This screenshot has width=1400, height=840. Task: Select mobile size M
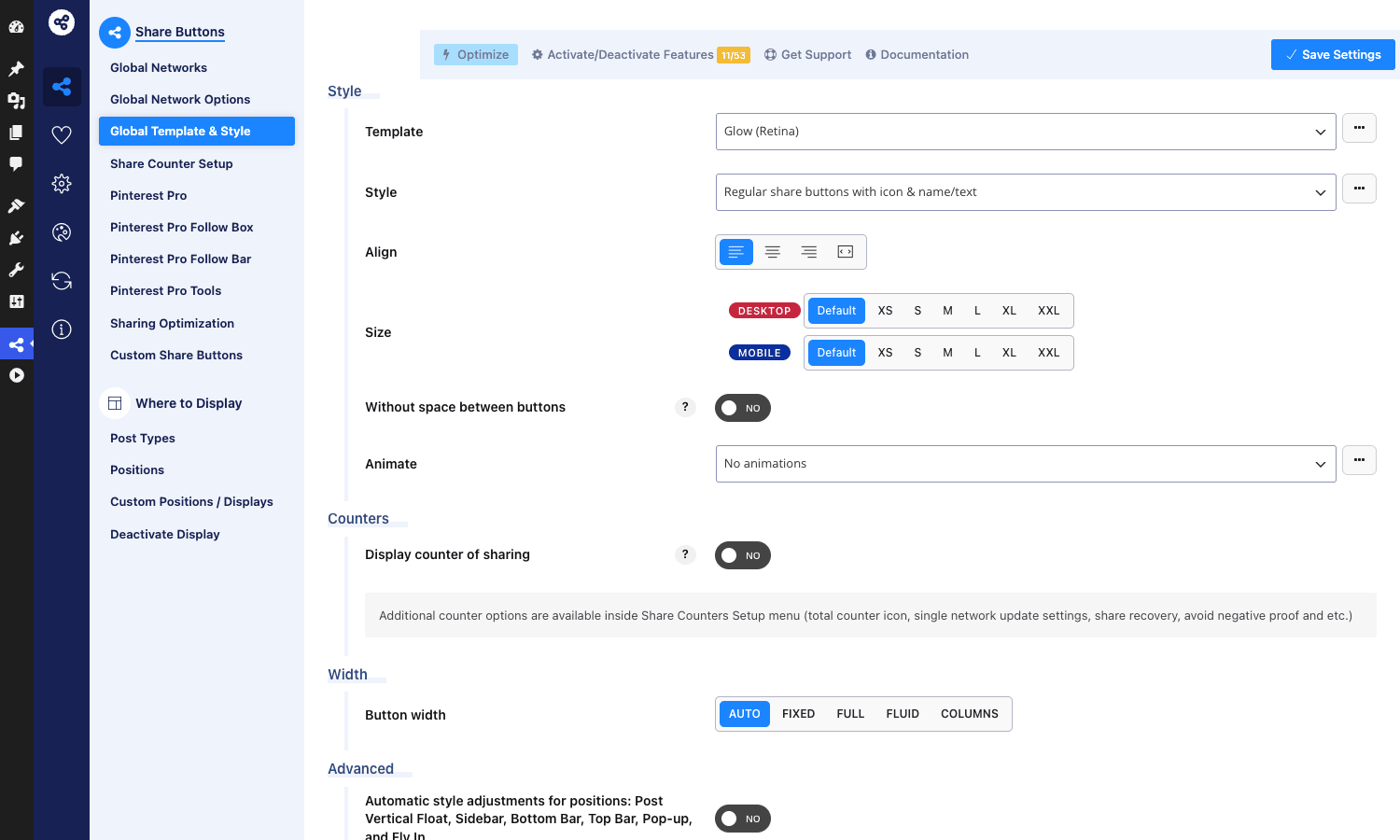click(x=947, y=353)
